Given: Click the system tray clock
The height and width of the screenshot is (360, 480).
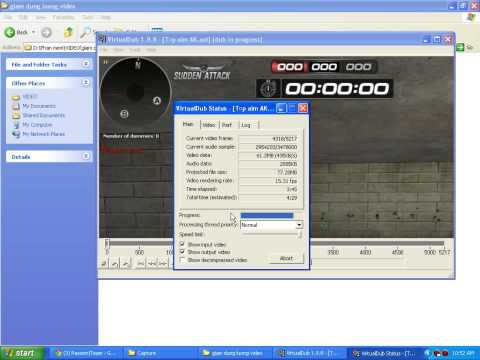Looking at the screenshot, I should 463,353.
